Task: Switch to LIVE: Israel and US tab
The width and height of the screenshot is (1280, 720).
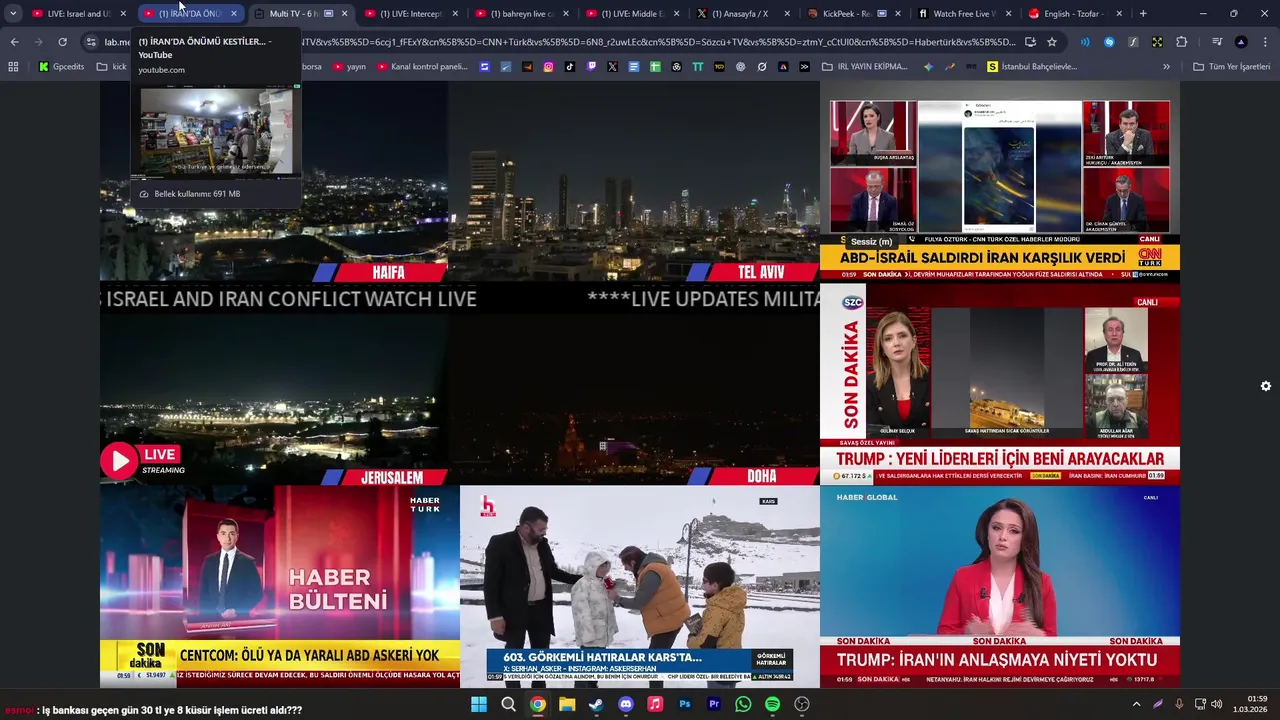Action: [78, 14]
